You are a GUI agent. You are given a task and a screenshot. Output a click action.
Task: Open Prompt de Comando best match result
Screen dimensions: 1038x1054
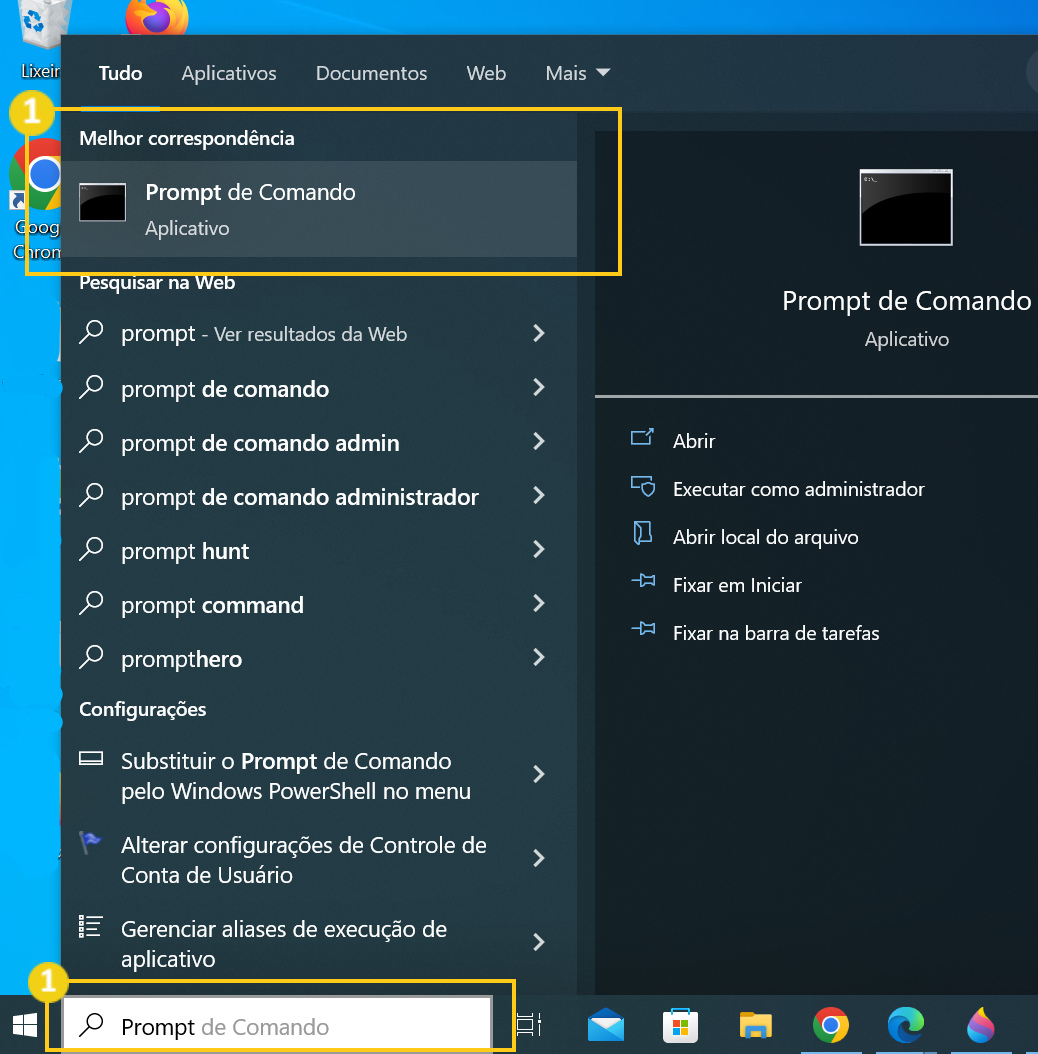click(319, 209)
